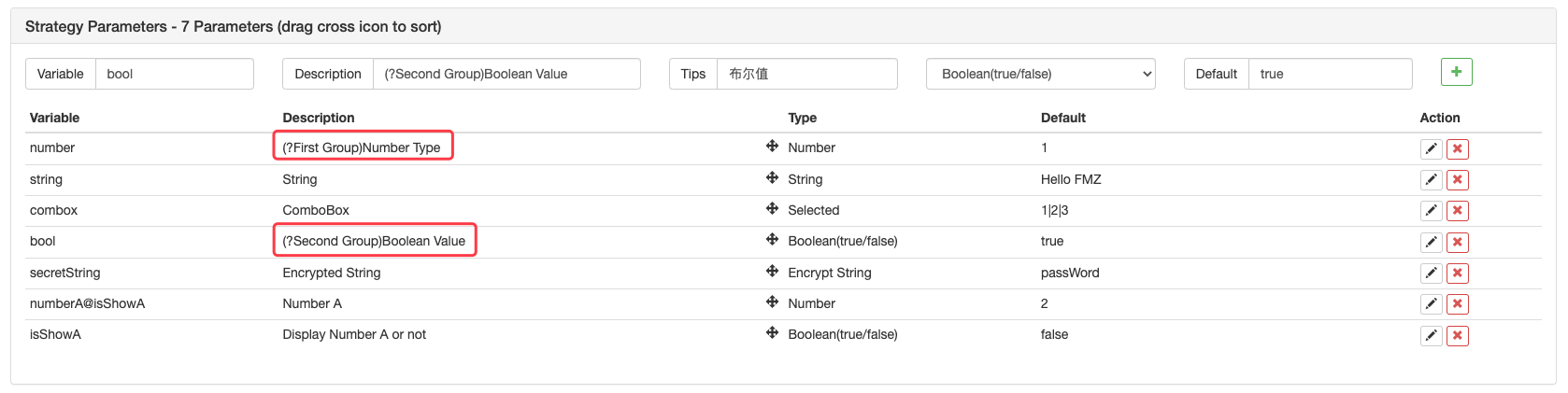Open the Boolean(true/false) type dropdown

tap(1040, 74)
